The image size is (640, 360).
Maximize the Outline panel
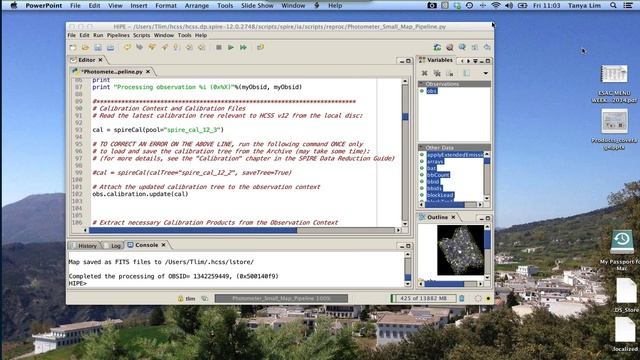pyautogui.click(x=488, y=218)
